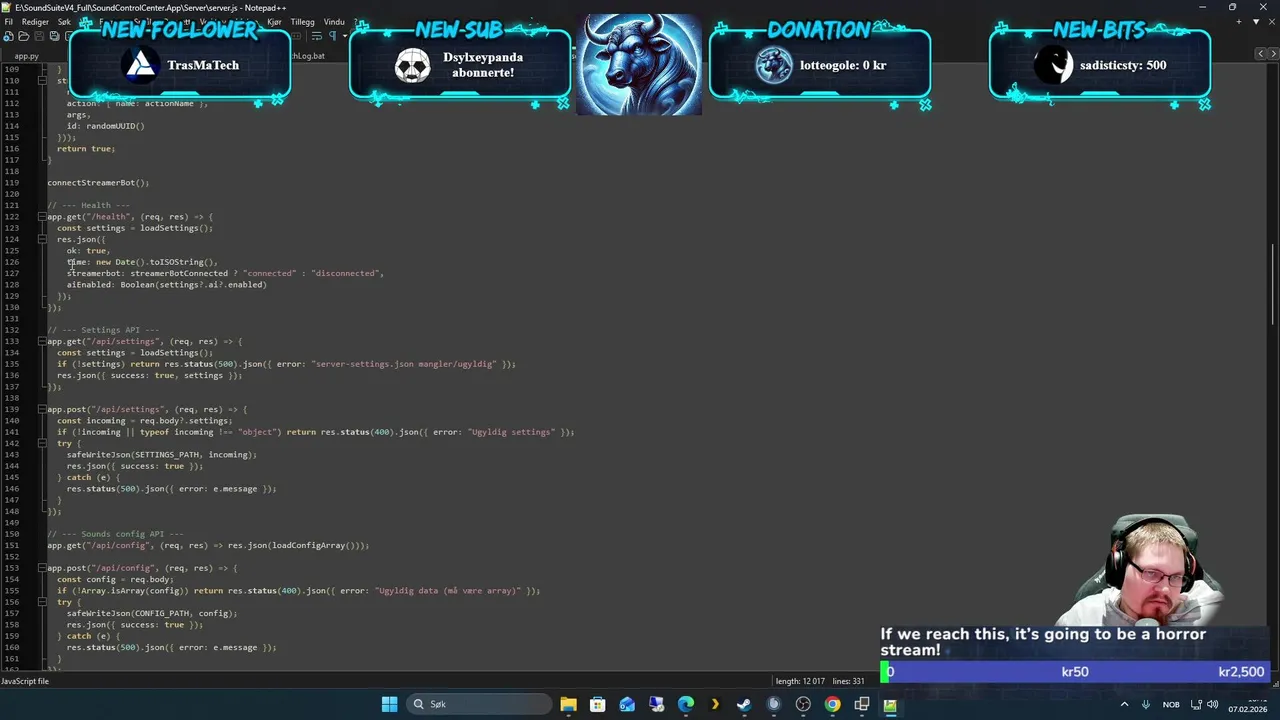This screenshot has width=1280, height=720.
Task: Switch to the app.py tab
Action: point(26,56)
